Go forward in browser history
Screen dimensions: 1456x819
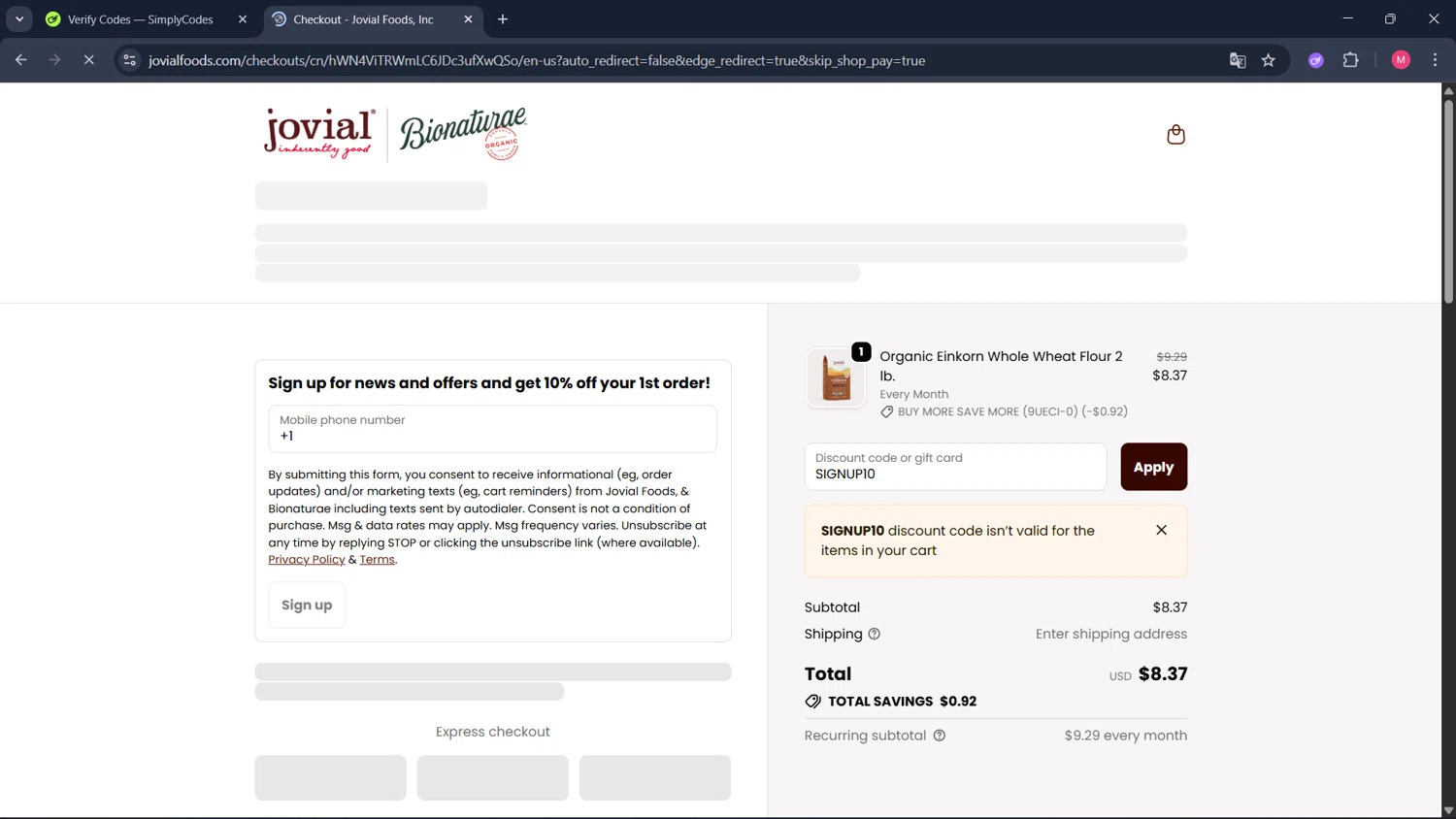coord(54,60)
